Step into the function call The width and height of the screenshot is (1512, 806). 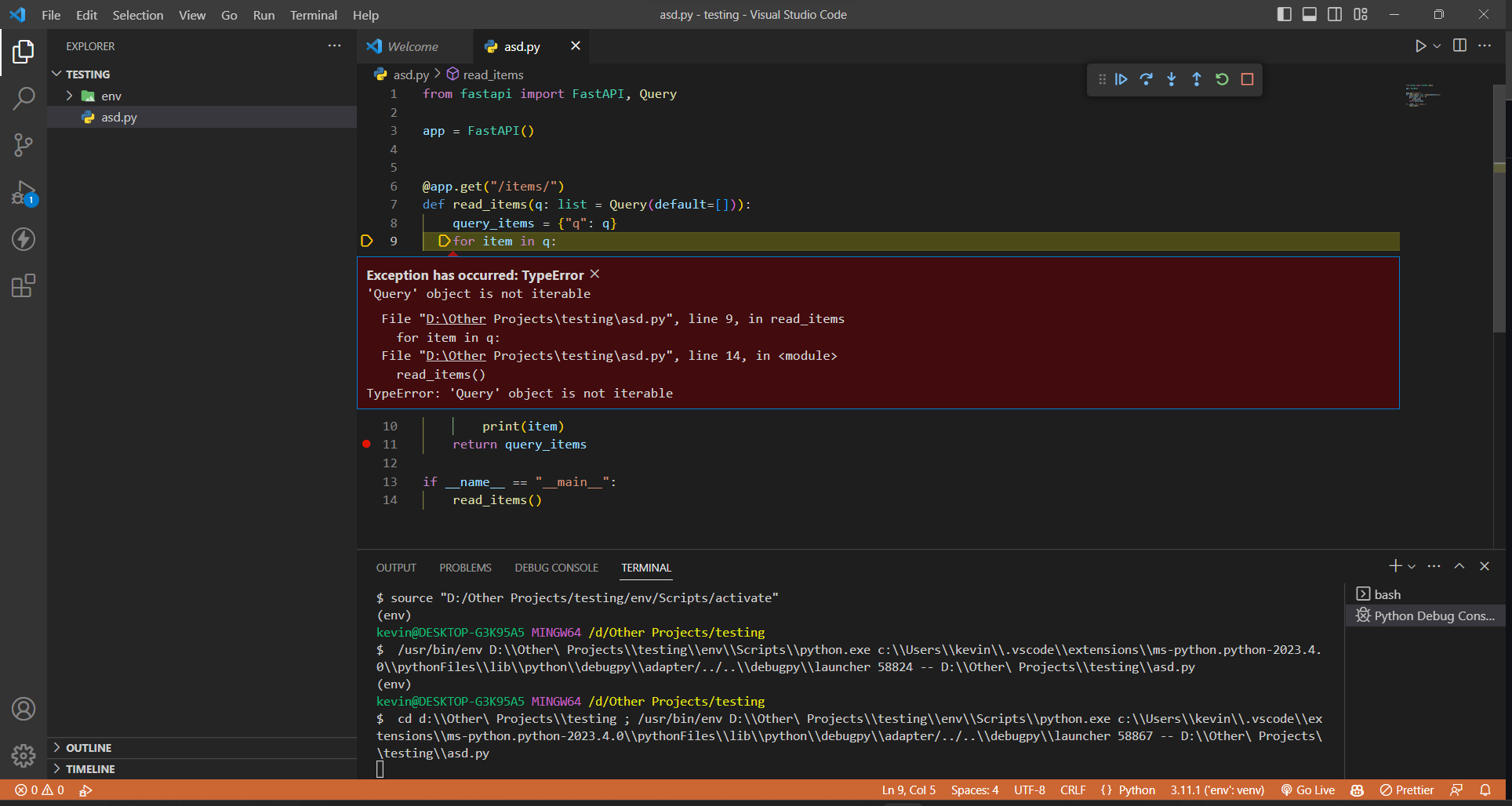point(1171,78)
